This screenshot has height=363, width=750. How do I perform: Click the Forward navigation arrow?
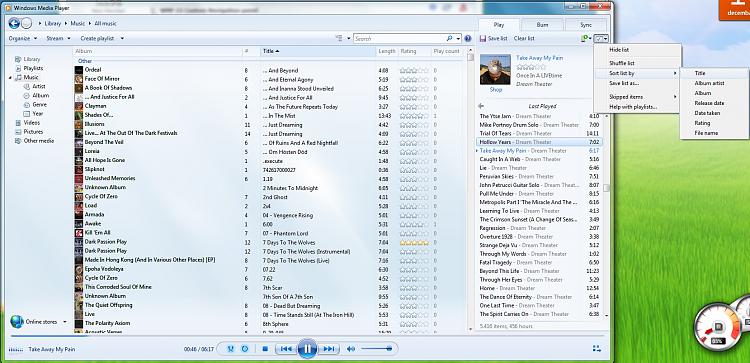(x=26, y=23)
